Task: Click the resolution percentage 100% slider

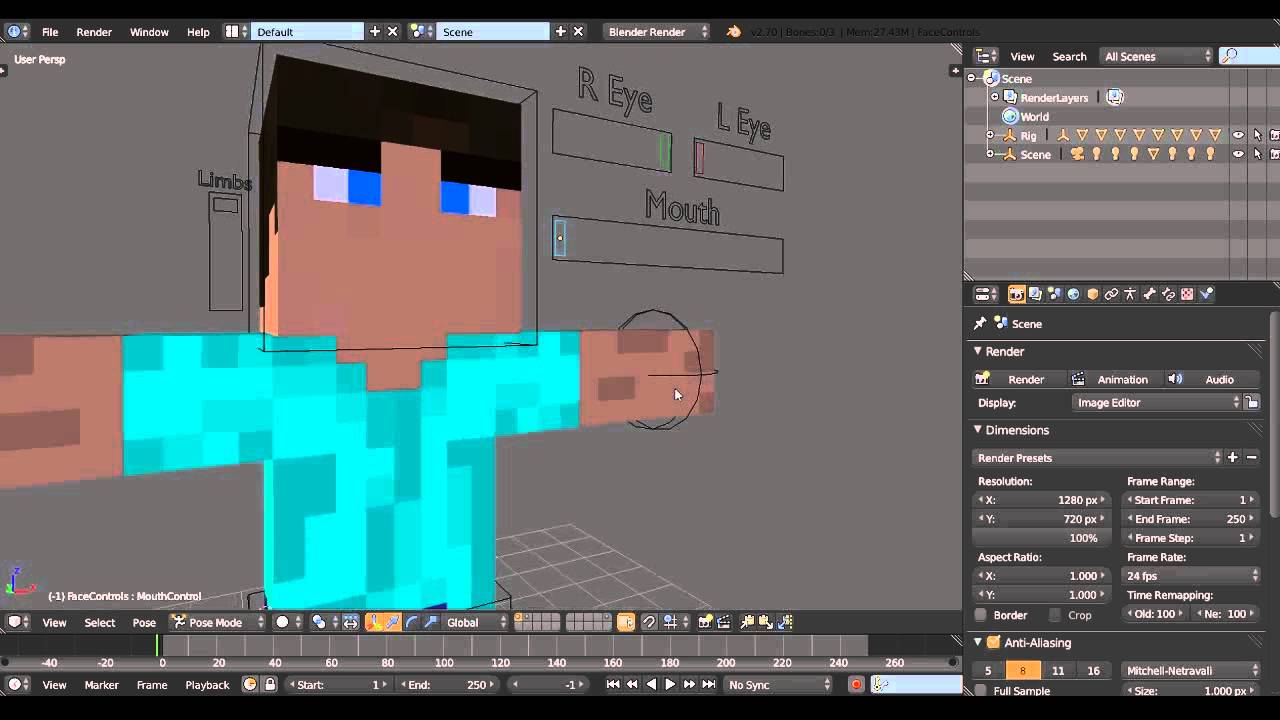Action: point(1041,538)
